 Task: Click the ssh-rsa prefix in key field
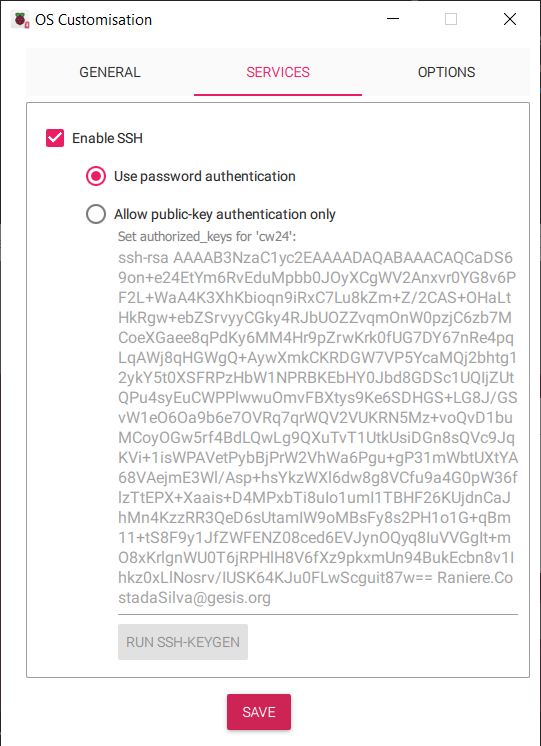click(143, 258)
